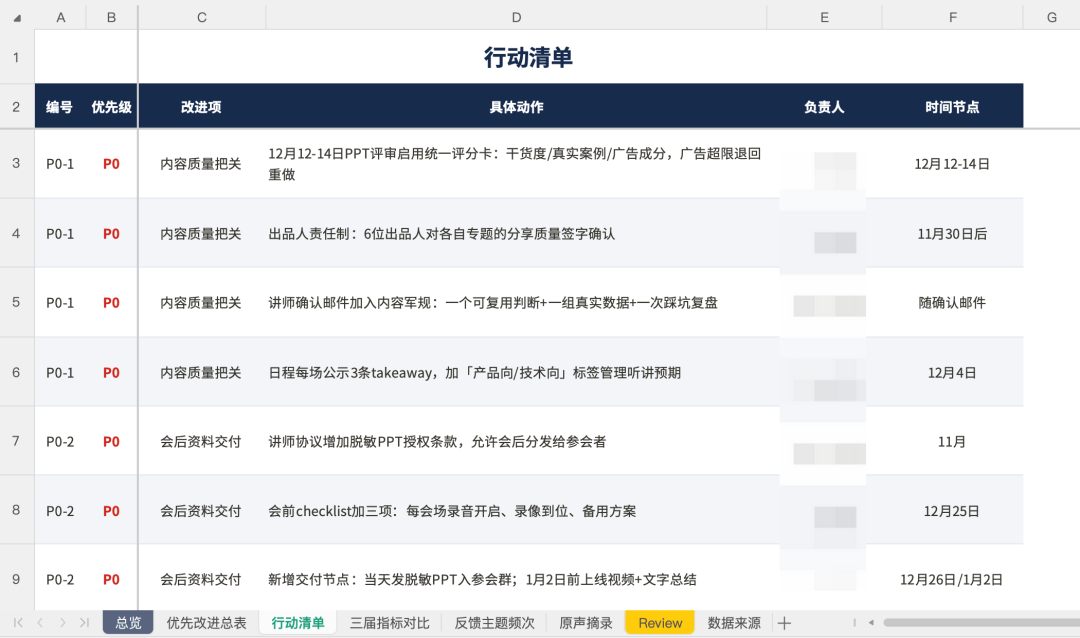
Task: Select cell with 12月12-14日 date
Action: pos(953,164)
